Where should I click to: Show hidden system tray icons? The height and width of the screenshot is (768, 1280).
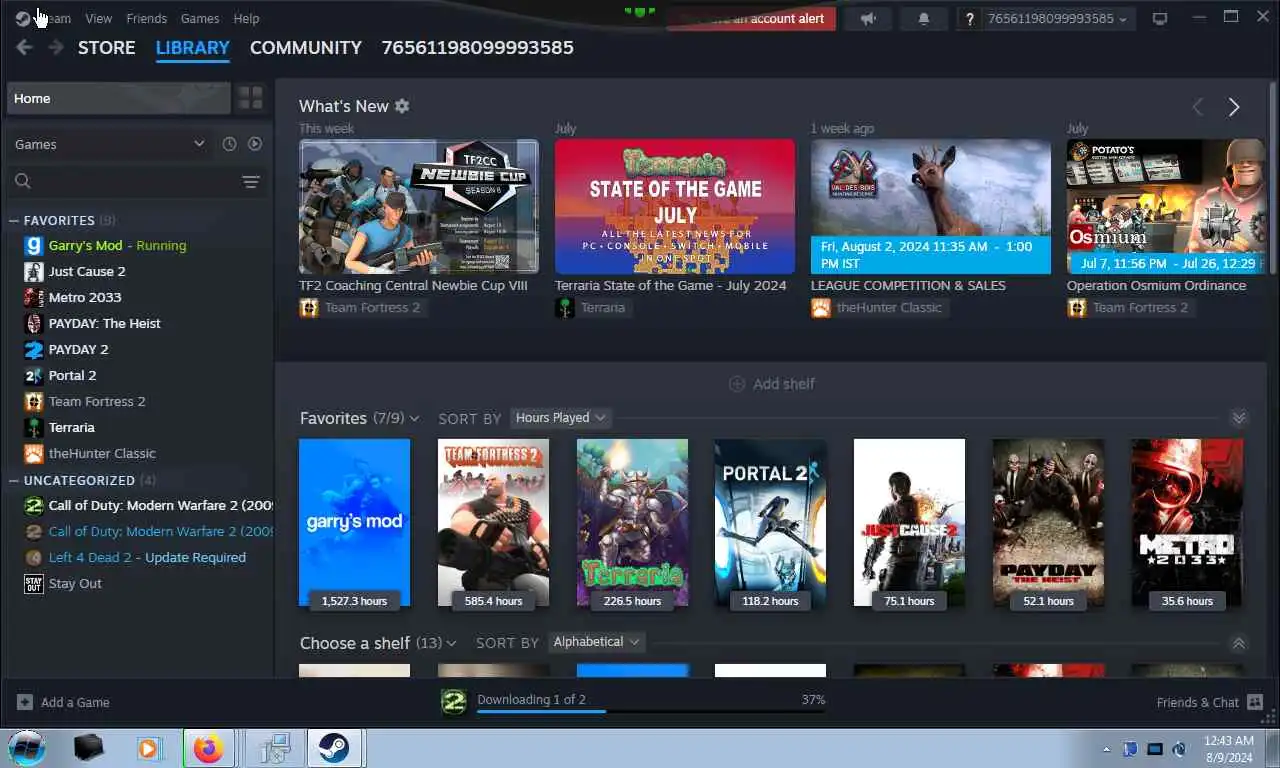[1106, 749]
